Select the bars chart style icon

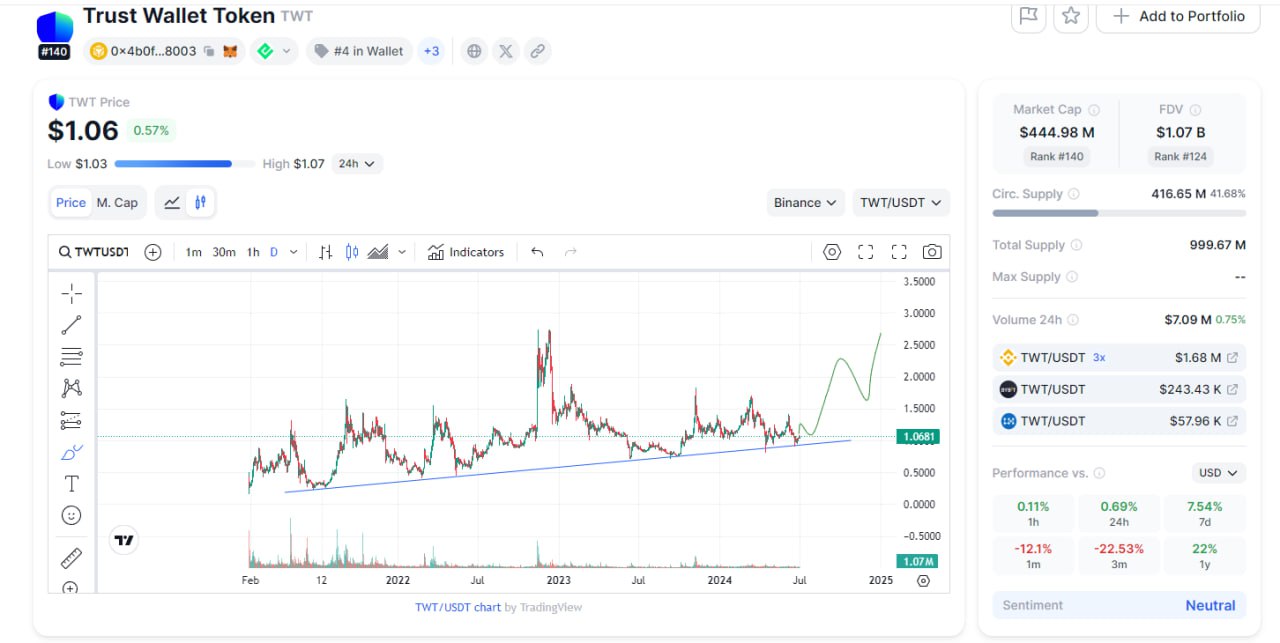tap(325, 252)
